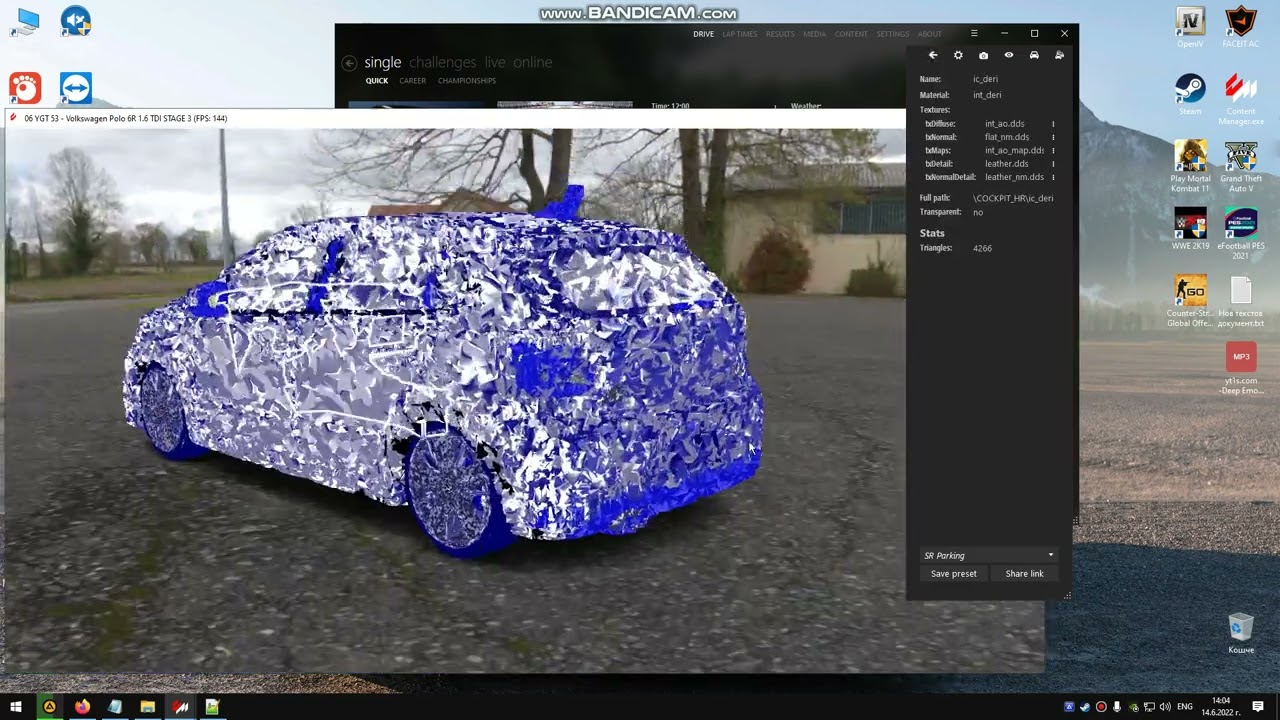Open options for txMaps int_ao_map.dds texture
1280x720 pixels.
tap(1053, 150)
